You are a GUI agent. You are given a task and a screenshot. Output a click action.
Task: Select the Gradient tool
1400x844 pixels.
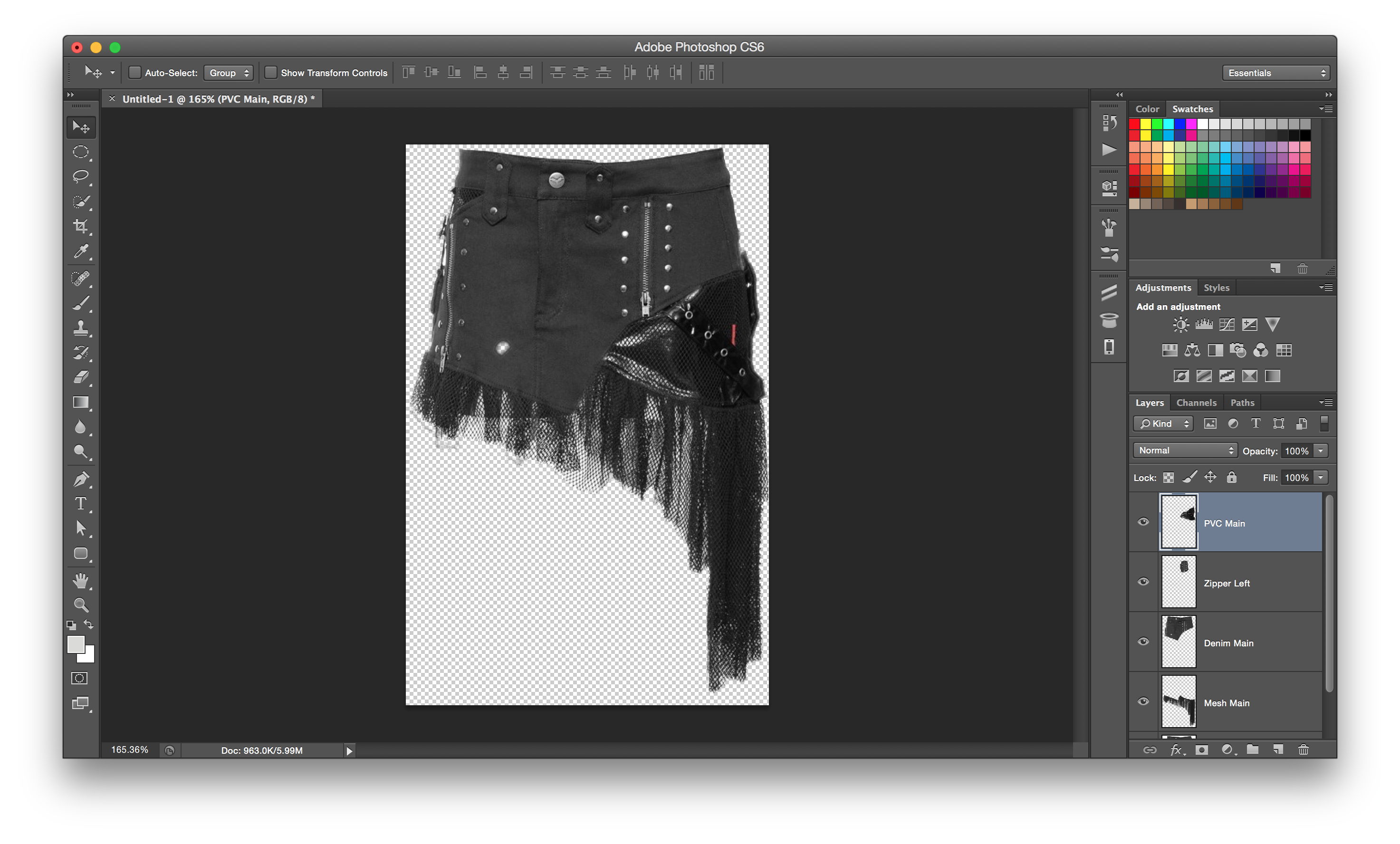[x=81, y=403]
